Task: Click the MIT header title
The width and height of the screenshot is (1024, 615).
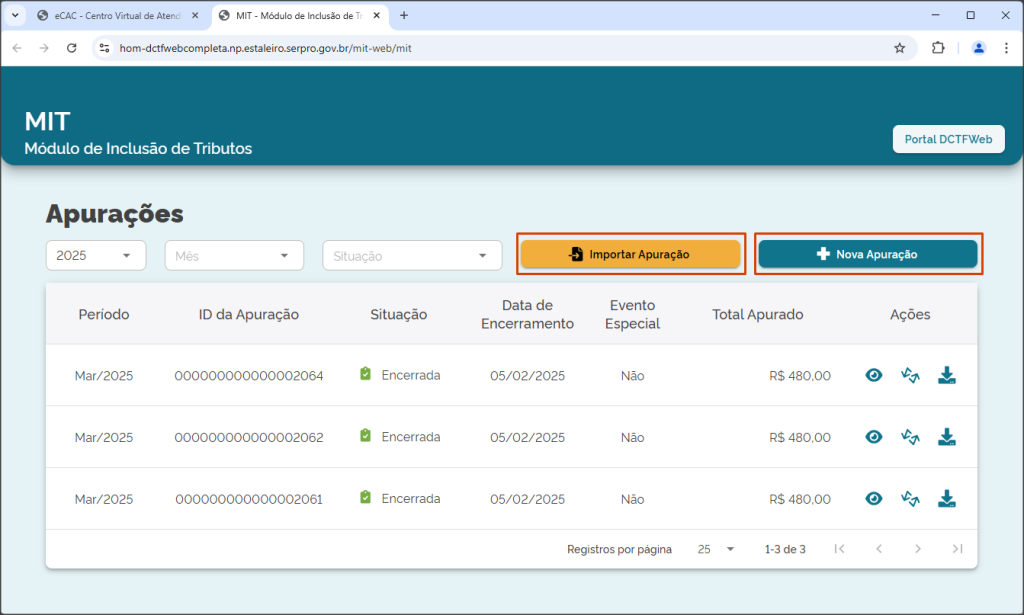Action: click(47, 121)
